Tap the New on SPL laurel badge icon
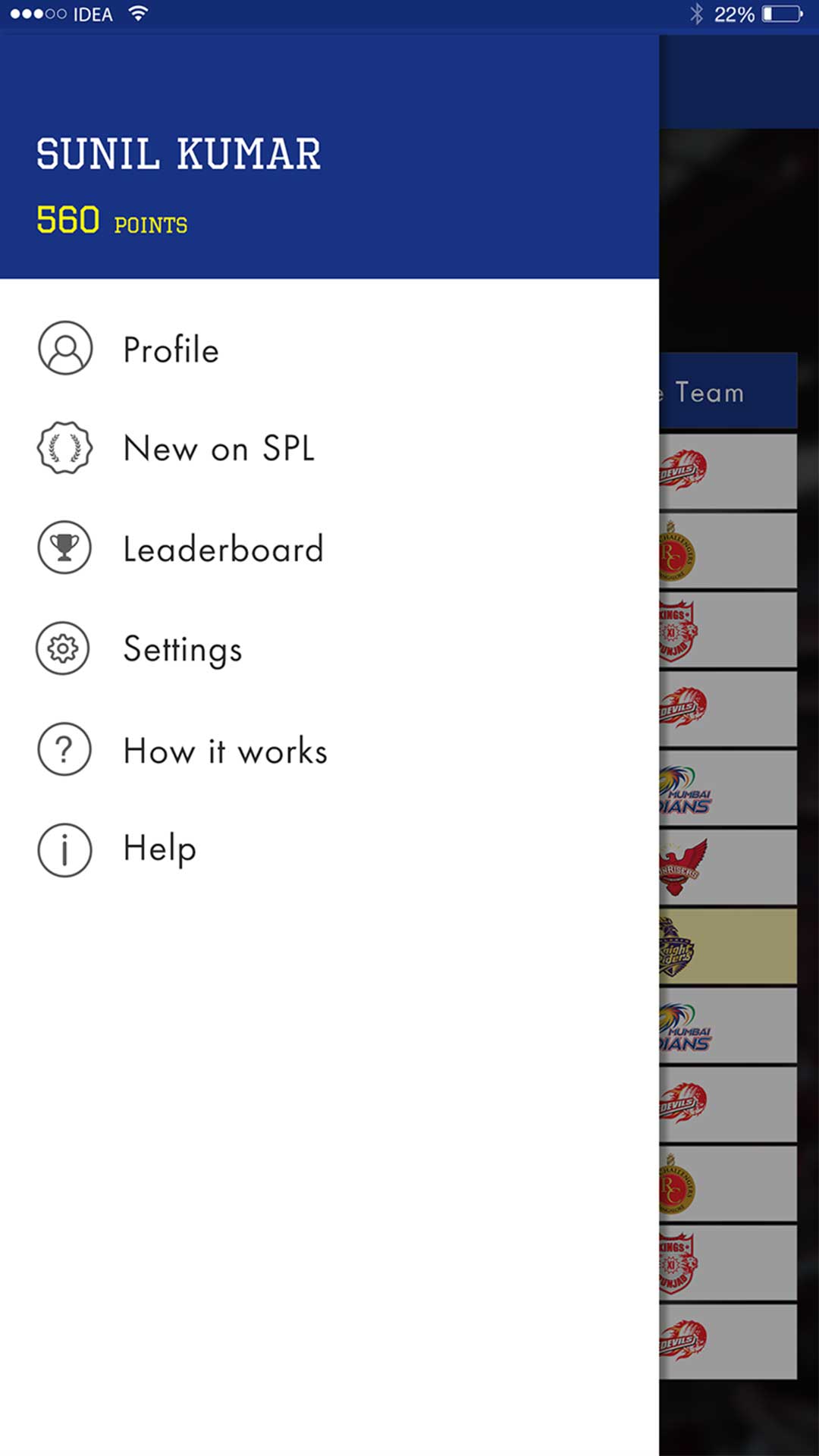This screenshot has height=1456, width=819. click(65, 448)
